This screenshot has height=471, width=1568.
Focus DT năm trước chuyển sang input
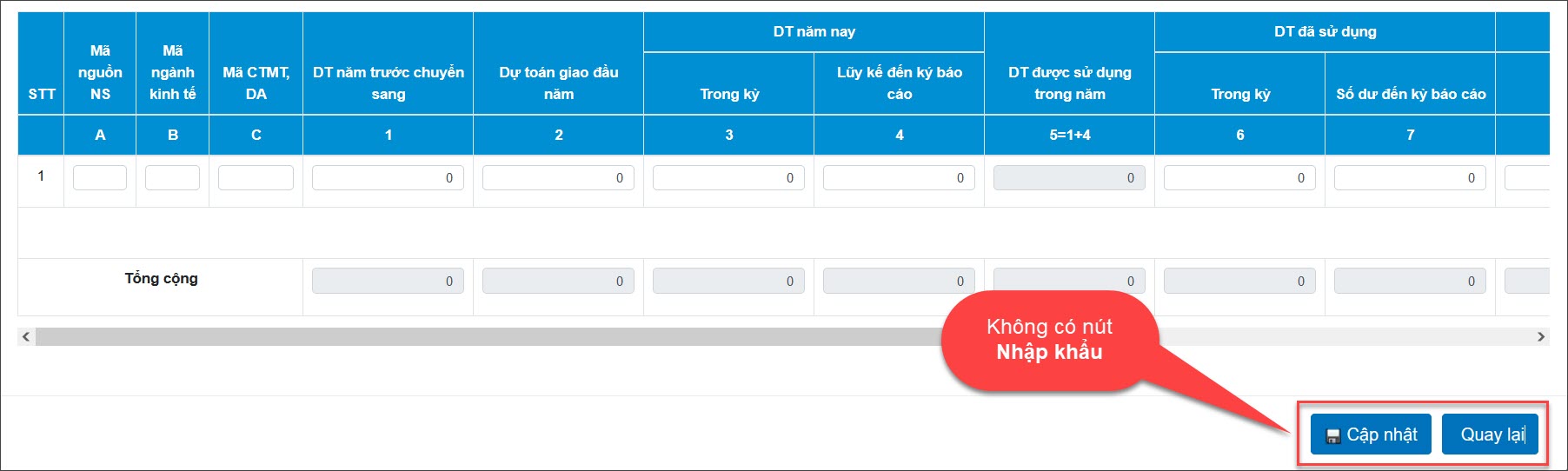point(388,177)
